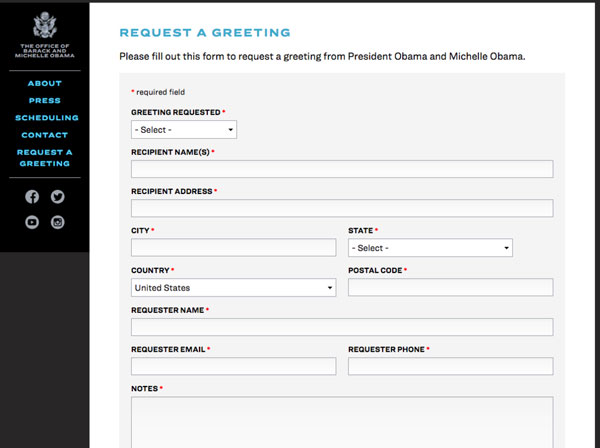Open the Country dropdown showing United States

233,288
